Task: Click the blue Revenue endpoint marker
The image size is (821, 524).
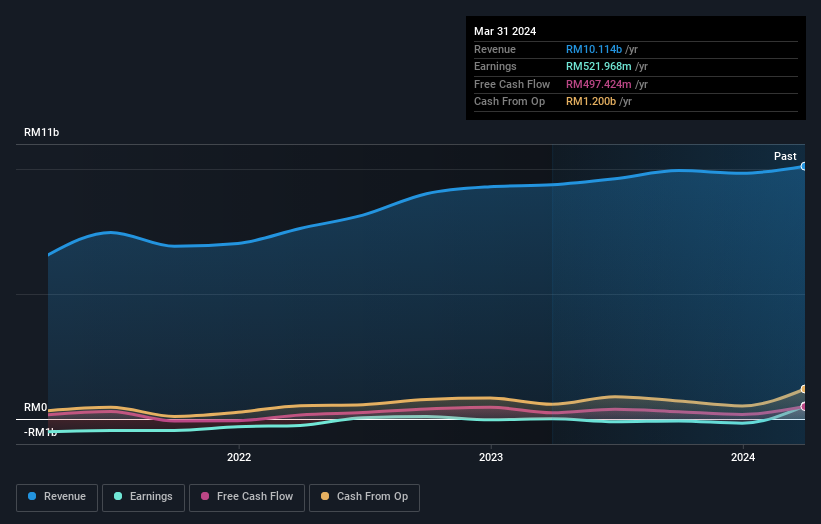Action: pyautogui.click(x=804, y=166)
